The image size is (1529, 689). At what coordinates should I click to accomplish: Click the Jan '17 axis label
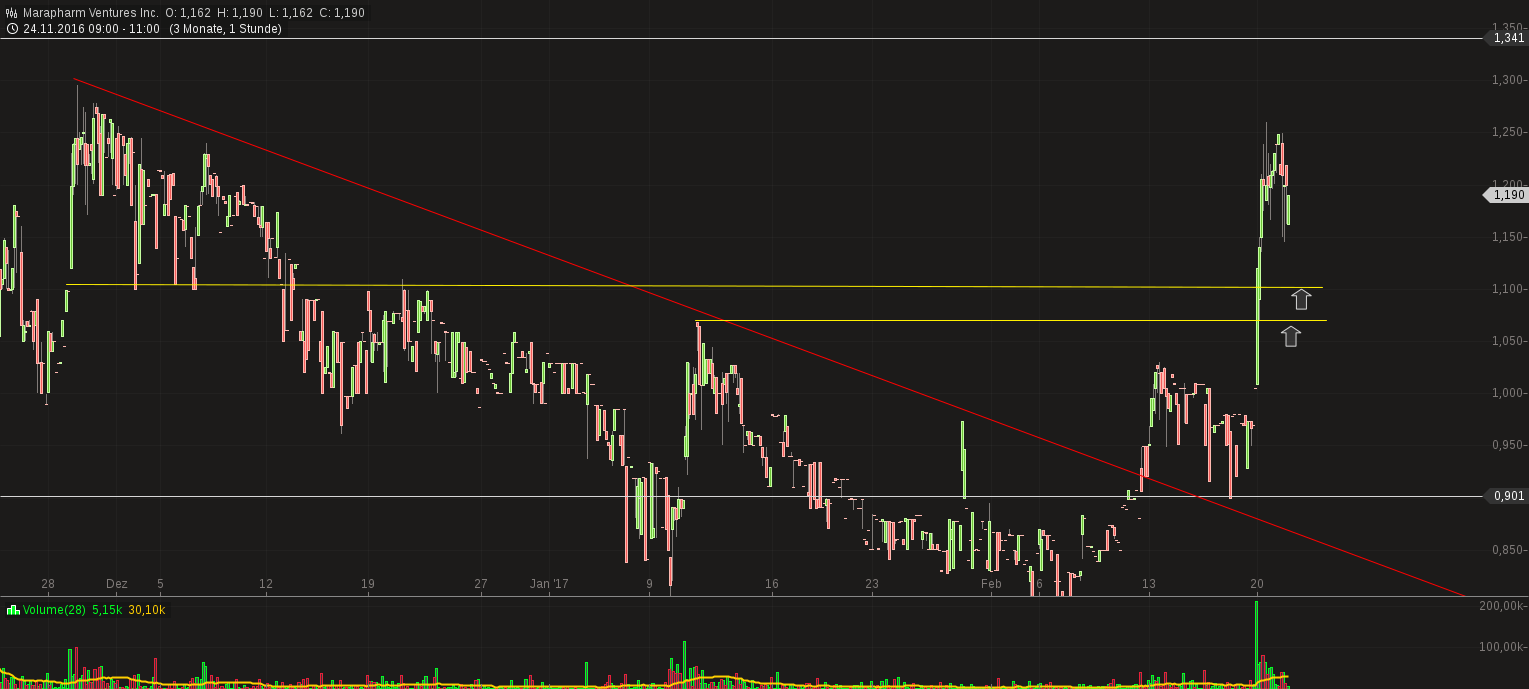coord(548,584)
